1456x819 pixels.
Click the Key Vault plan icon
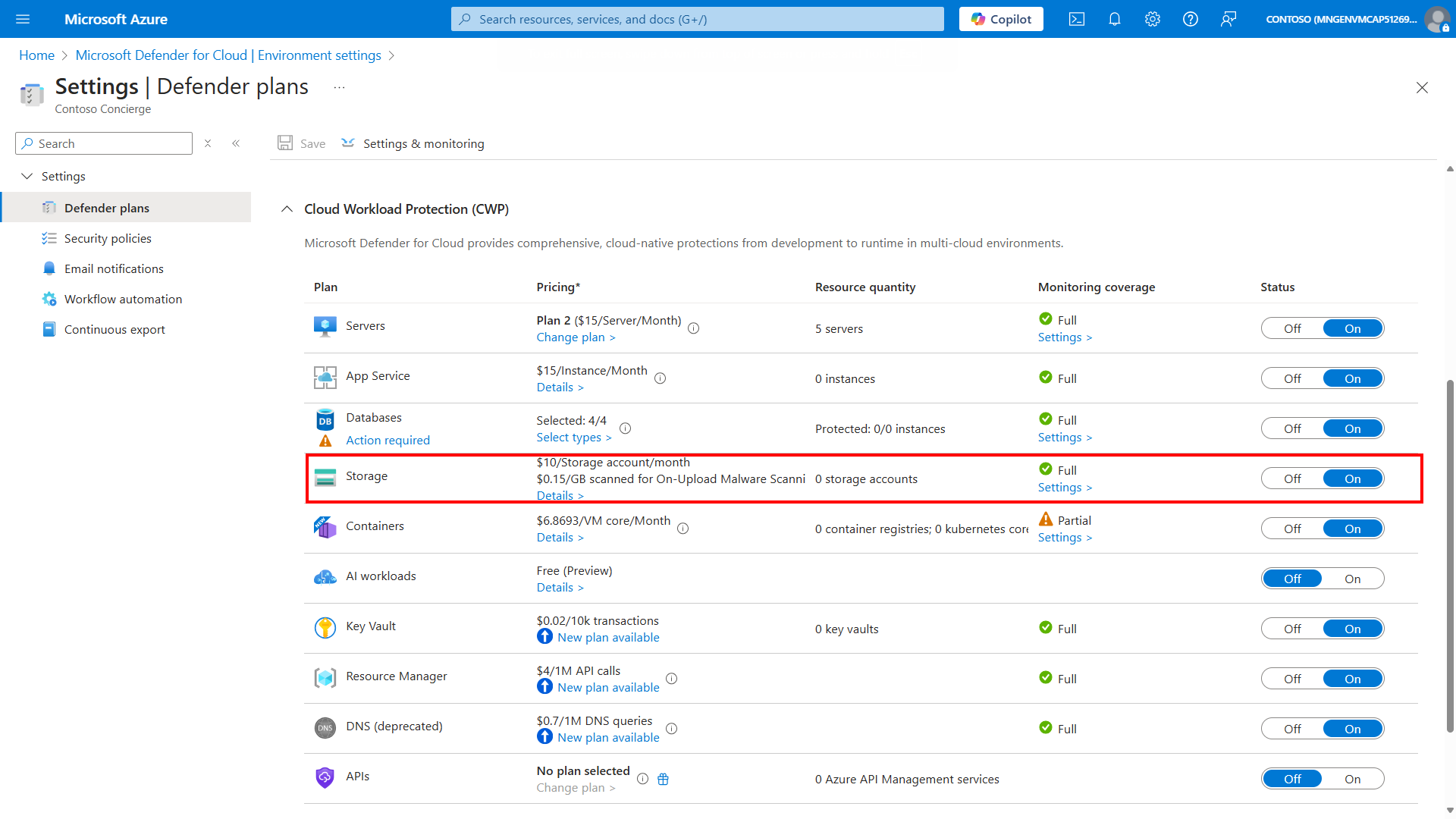(x=325, y=628)
